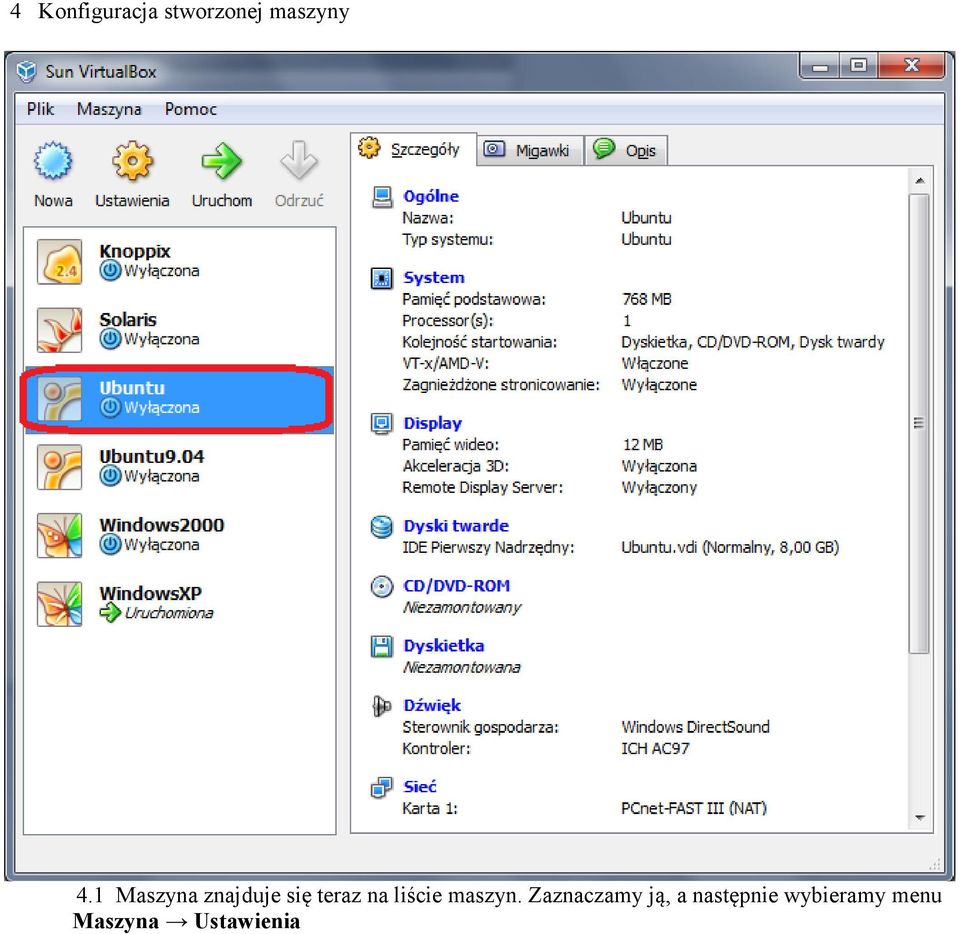Select the Solaris machine icon

(x=59, y=331)
